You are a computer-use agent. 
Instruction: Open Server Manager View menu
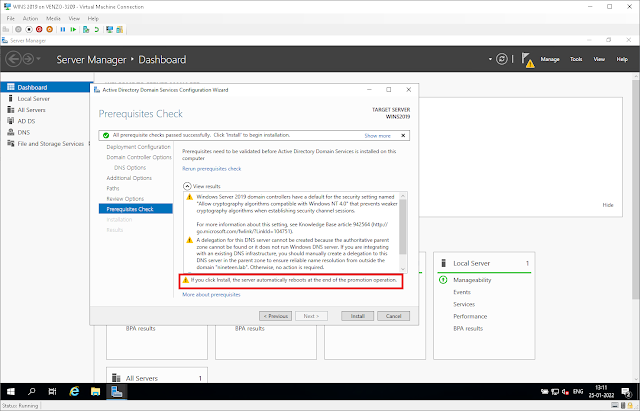[x=599, y=59]
